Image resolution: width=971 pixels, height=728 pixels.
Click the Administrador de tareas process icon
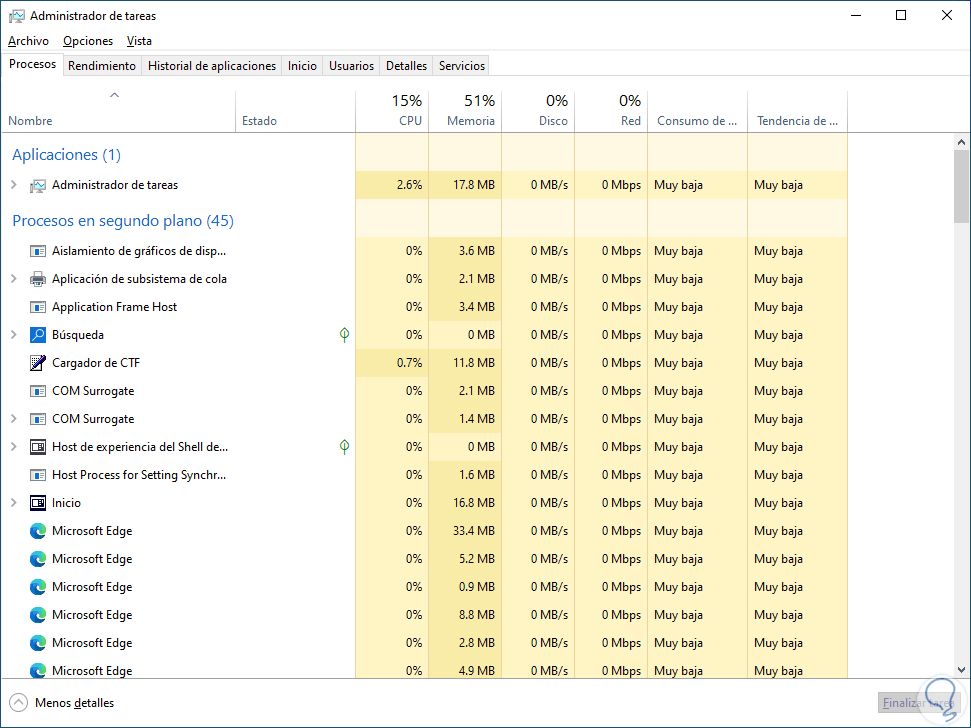pyautogui.click(x=38, y=185)
